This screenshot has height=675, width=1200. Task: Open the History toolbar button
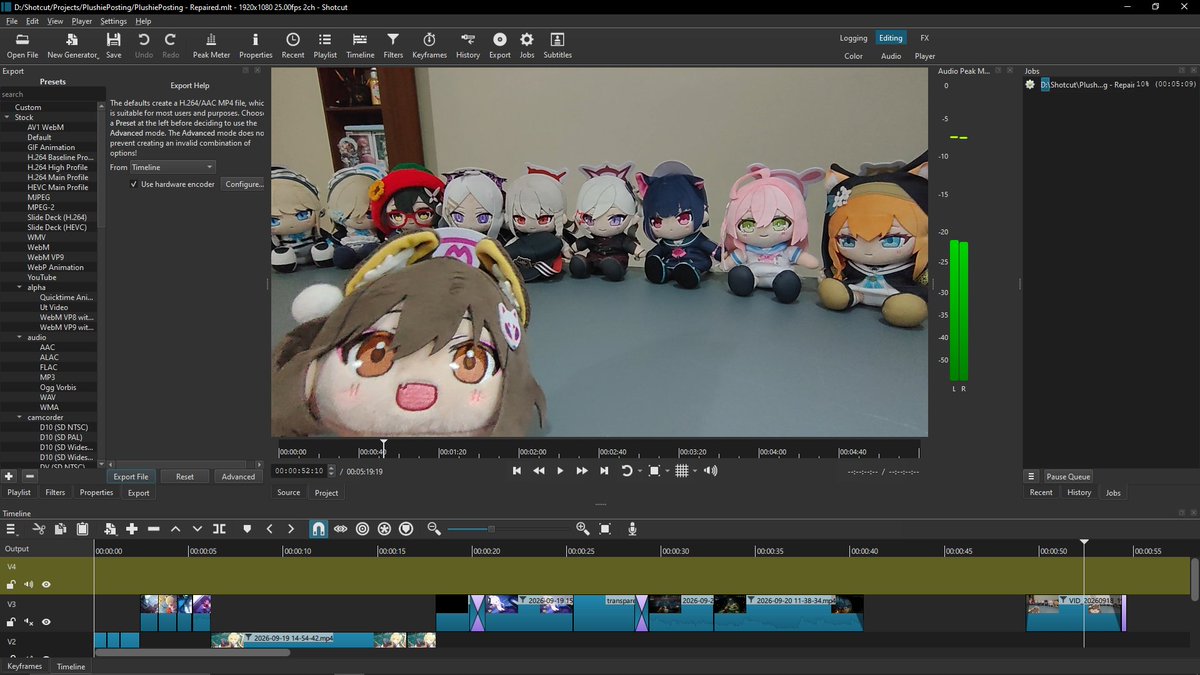tap(468, 45)
